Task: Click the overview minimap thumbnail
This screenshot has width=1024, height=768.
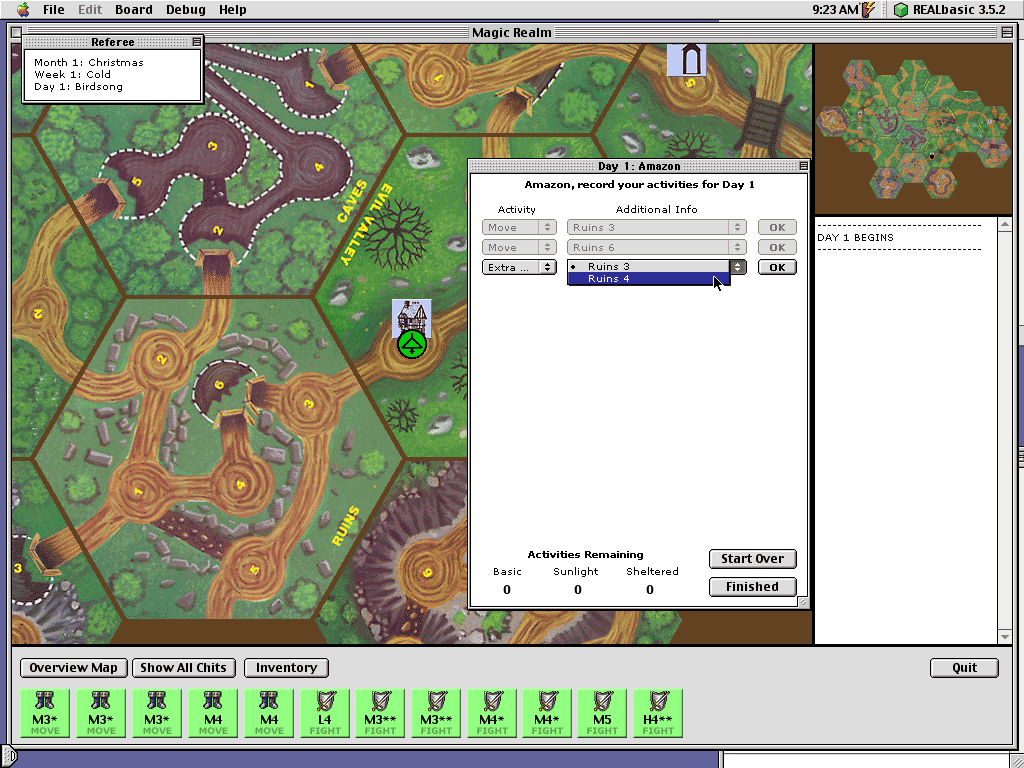Action: [x=913, y=129]
